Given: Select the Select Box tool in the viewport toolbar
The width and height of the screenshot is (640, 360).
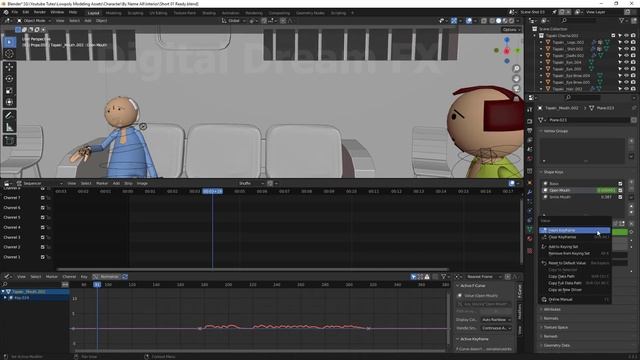Looking at the screenshot, I should tap(9, 42).
